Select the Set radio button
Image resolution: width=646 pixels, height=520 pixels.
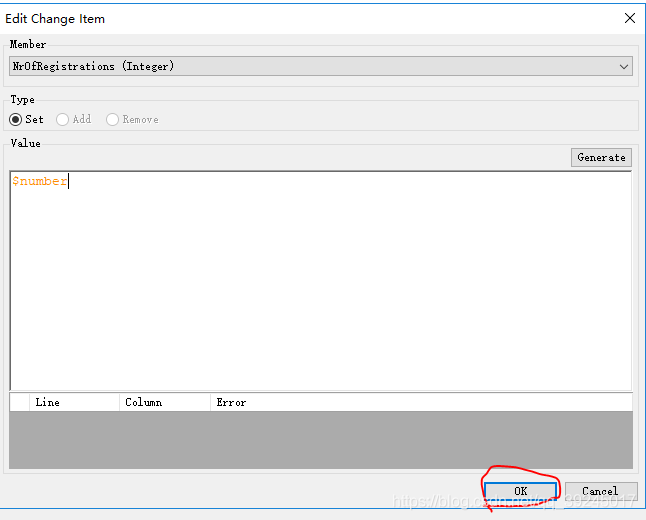coord(16,120)
